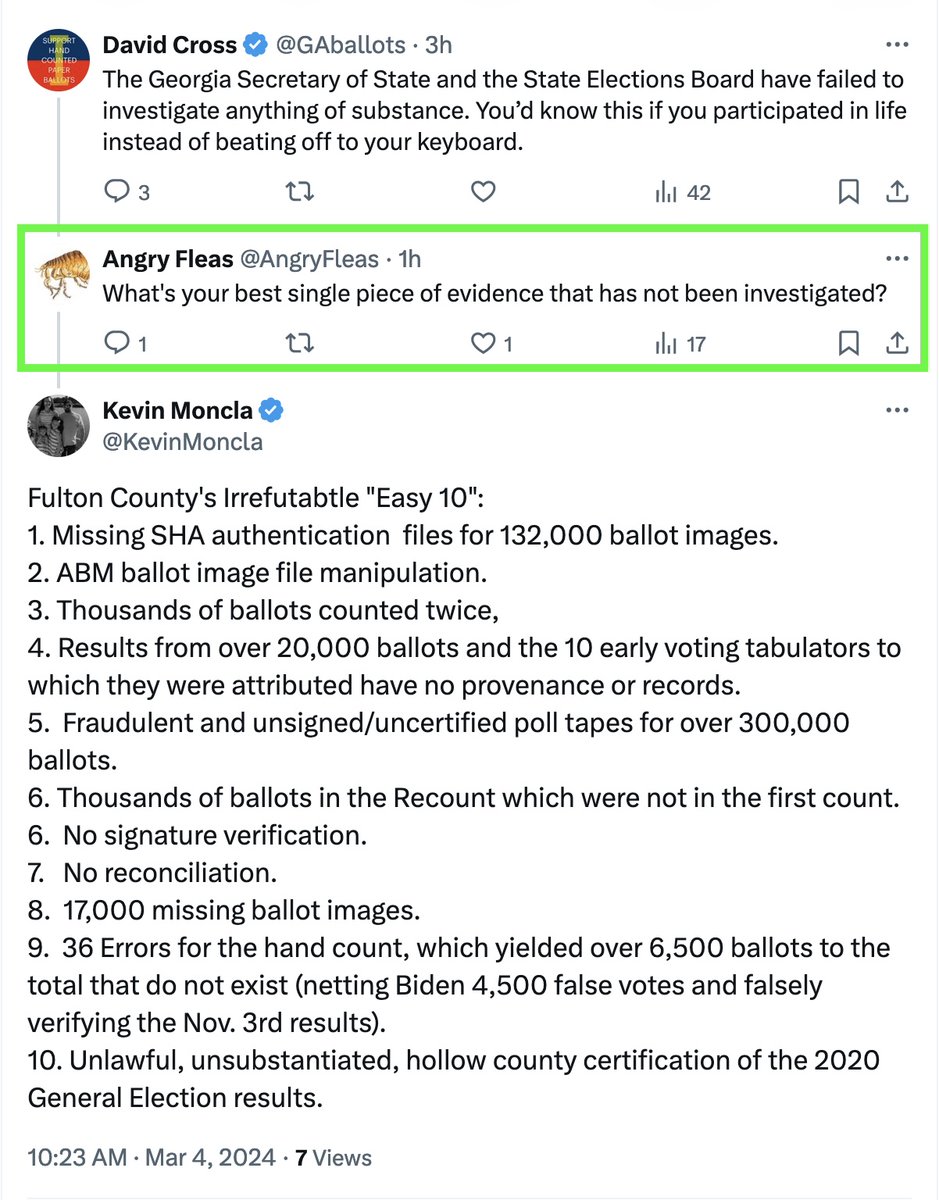The image size is (939, 1200).
Task: Like David Cross's tweet
Action: coord(483,192)
